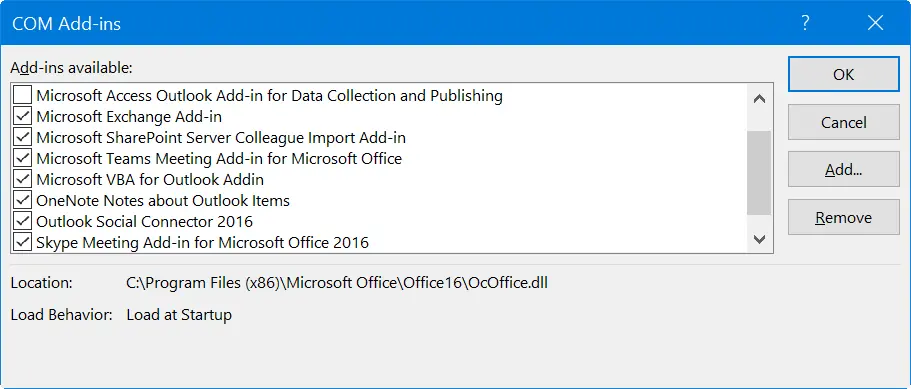Click the Cancel button
The width and height of the screenshot is (911, 389).
(x=844, y=122)
